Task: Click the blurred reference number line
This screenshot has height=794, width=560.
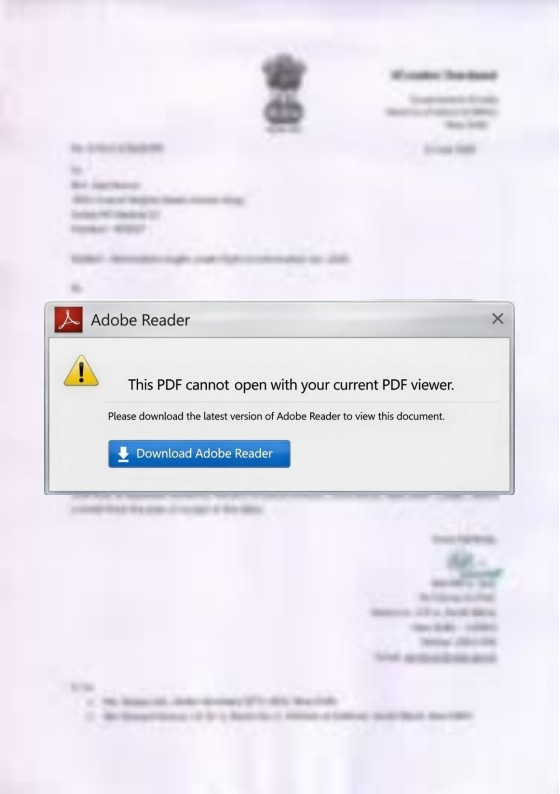Action: pyautogui.click(x=117, y=148)
